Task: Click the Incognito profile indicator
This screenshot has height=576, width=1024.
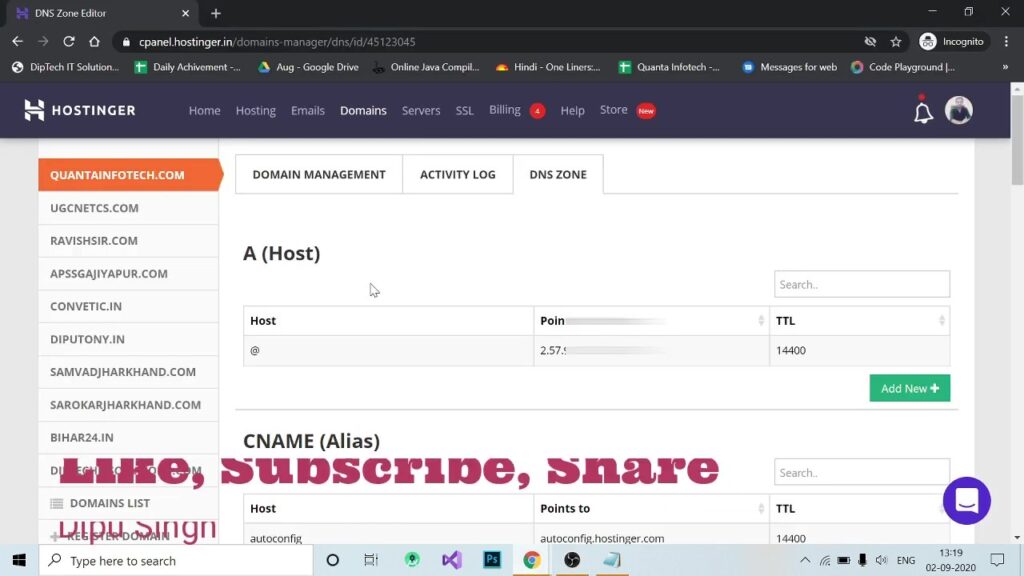Action: pos(951,42)
